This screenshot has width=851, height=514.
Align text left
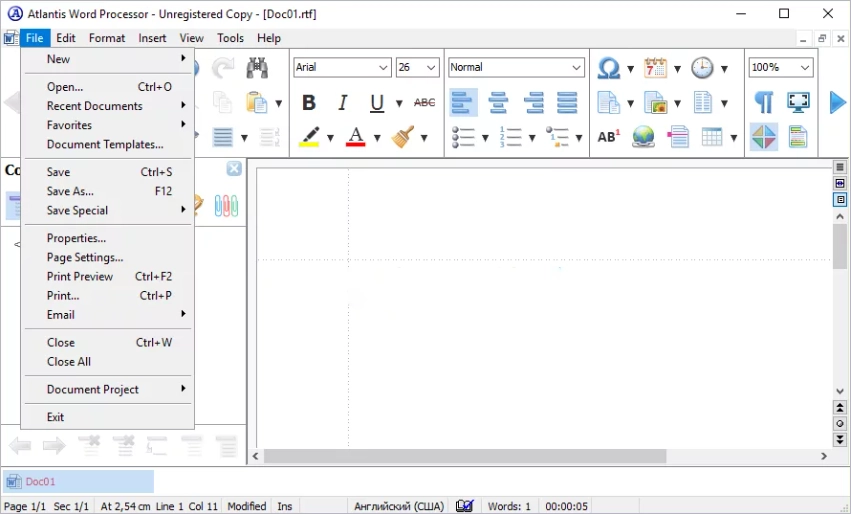pos(462,103)
